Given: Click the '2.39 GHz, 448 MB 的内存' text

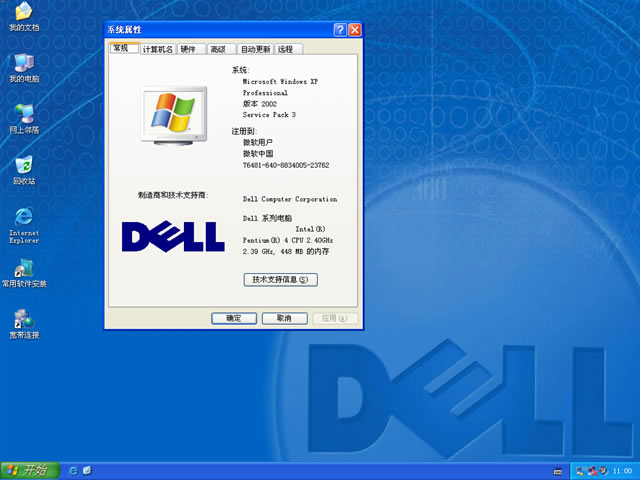Looking at the screenshot, I should (x=286, y=251).
